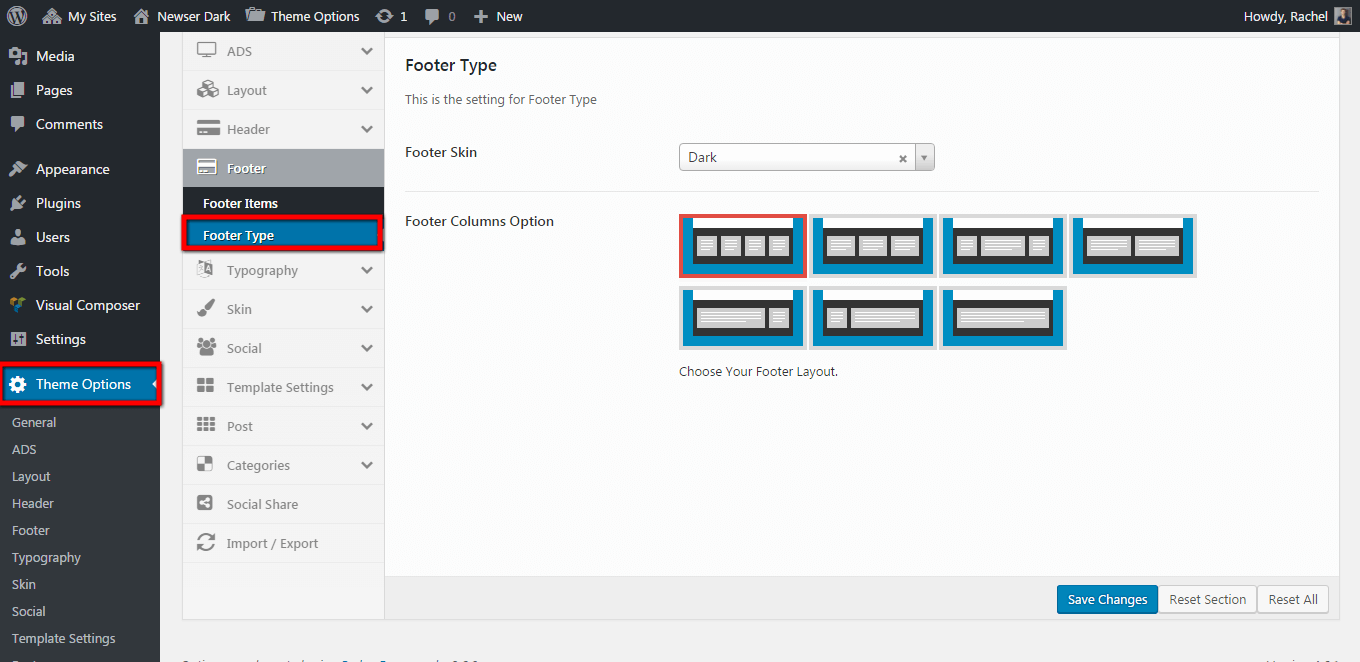This screenshot has width=1360, height=662.
Task: Visit Newser Dark site home
Action: tap(181, 16)
